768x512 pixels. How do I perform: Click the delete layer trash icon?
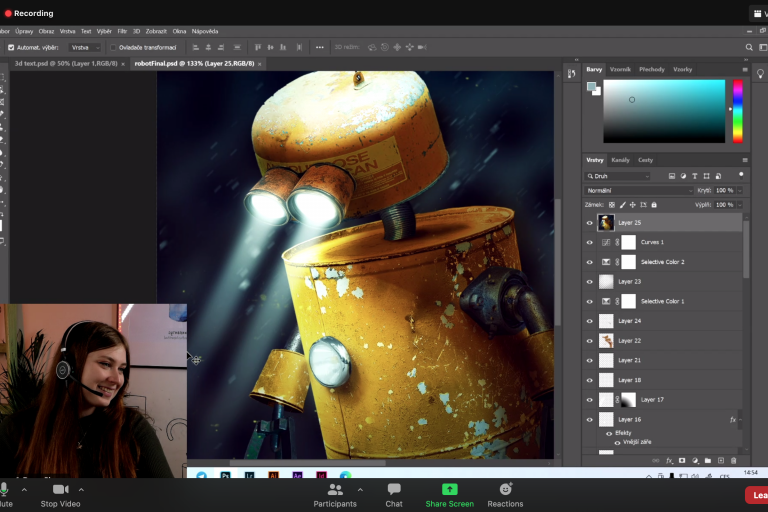click(x=733, y=460)
